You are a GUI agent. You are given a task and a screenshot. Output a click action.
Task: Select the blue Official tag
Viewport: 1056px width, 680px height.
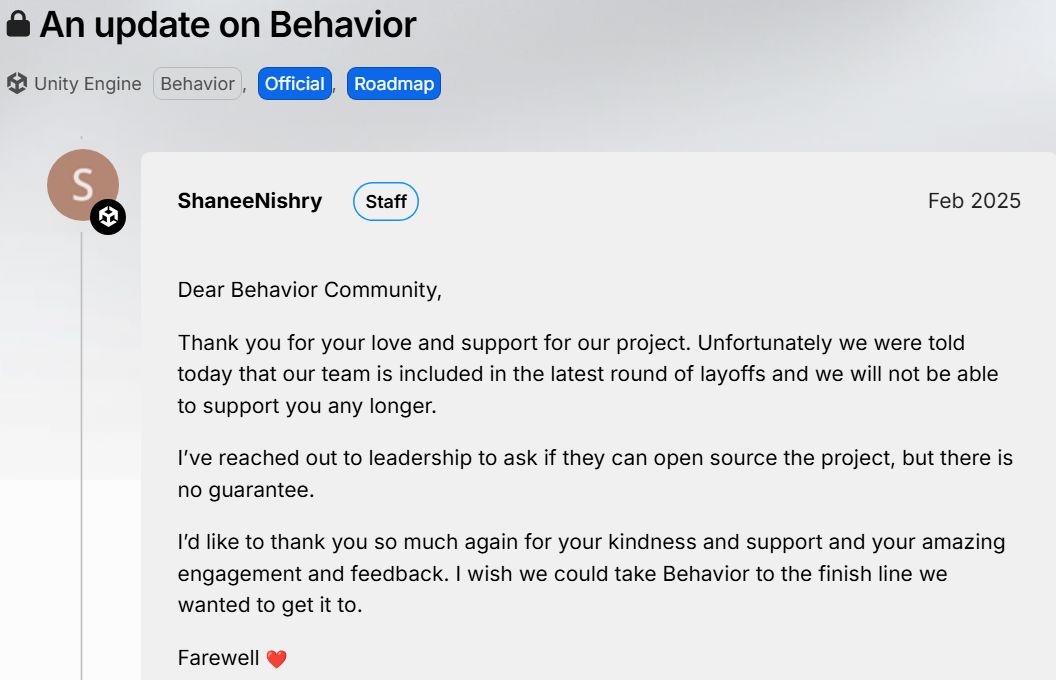(x=294, y=84)
